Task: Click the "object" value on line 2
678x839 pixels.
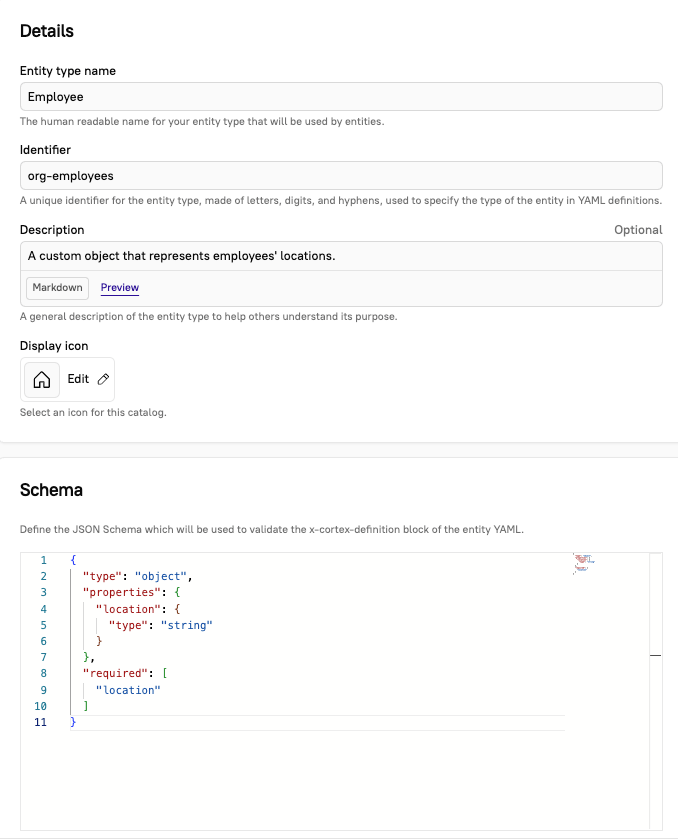Action: point(161,576)
